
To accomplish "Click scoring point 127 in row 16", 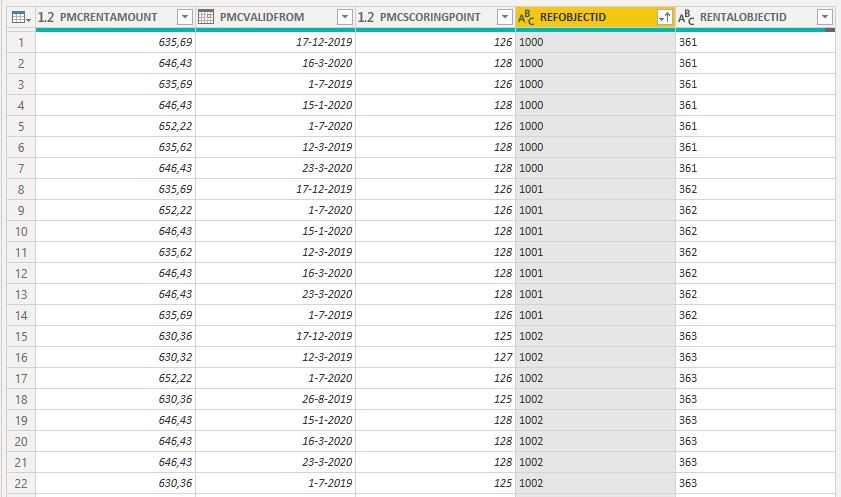I will [503, 357].
